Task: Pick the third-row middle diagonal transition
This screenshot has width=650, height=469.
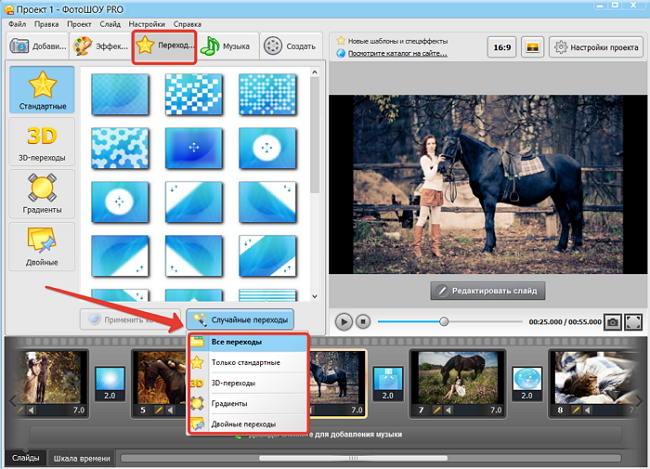Action: pos(194,202)
